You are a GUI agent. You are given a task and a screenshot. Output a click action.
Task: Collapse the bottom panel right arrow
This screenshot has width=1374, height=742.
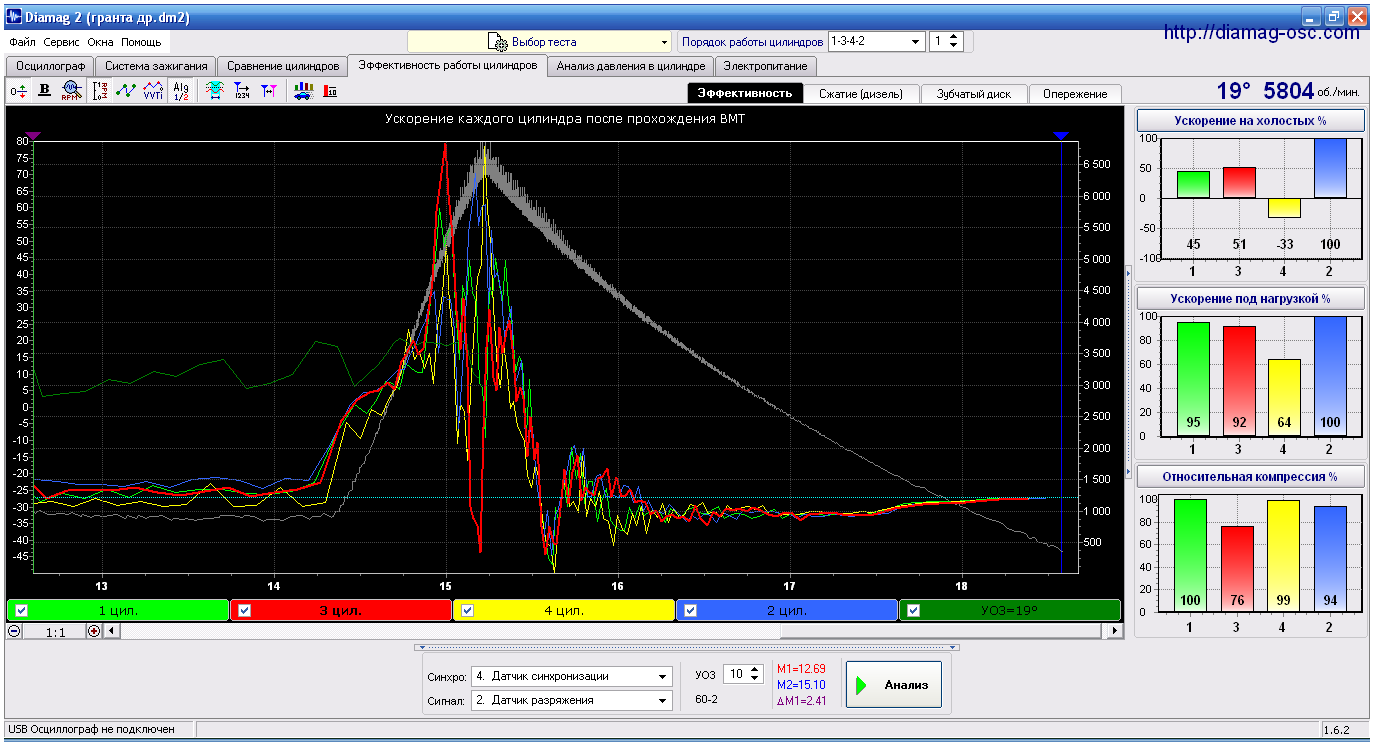tap(953, 647)
